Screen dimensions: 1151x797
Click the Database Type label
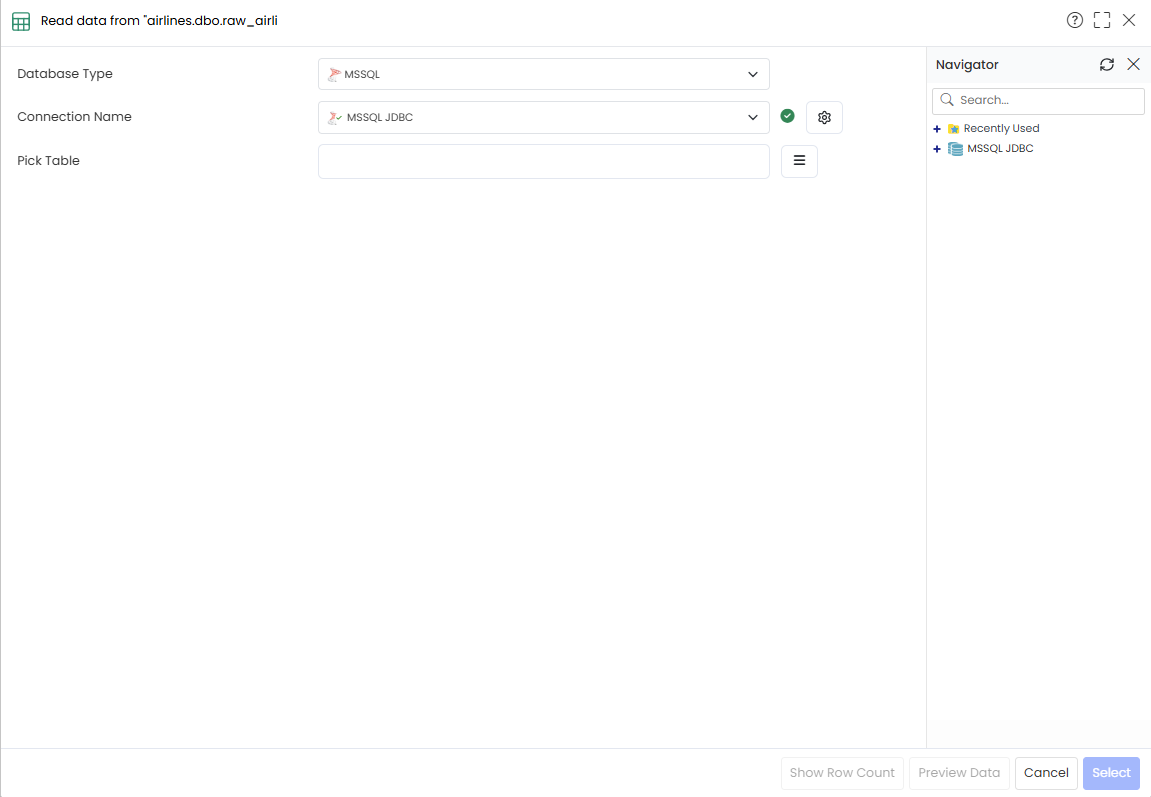(65, 73)
